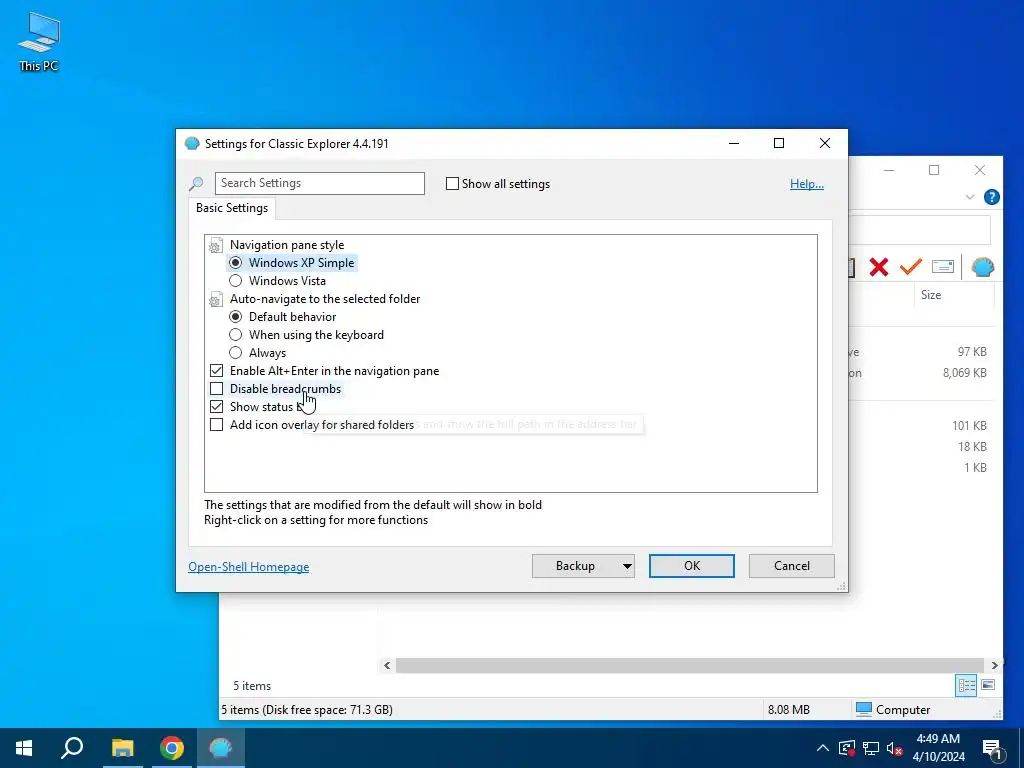Click the shell icon in settings title bar

(x=191, y=144)
